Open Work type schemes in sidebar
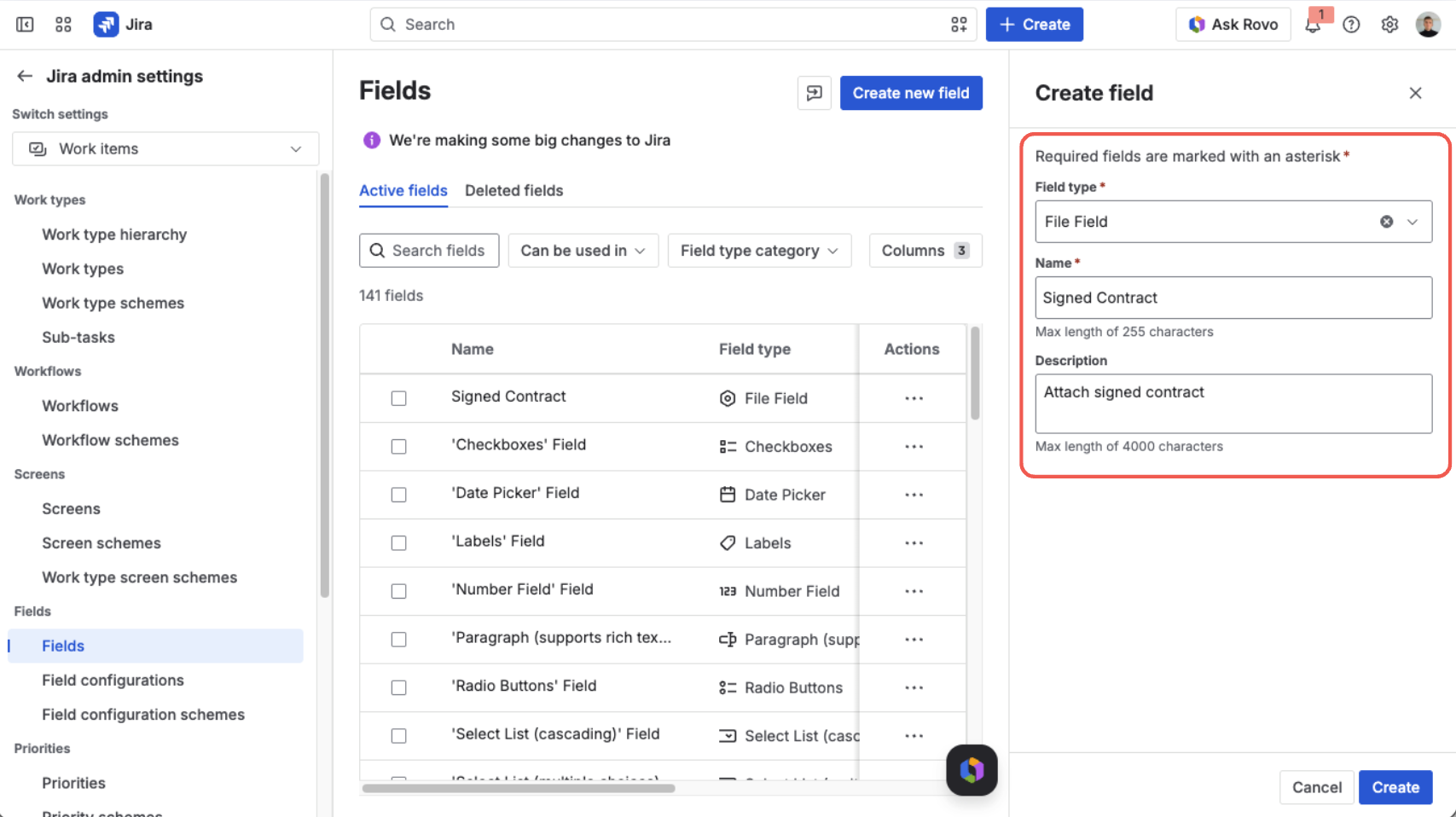 click(x=113, y=303)
